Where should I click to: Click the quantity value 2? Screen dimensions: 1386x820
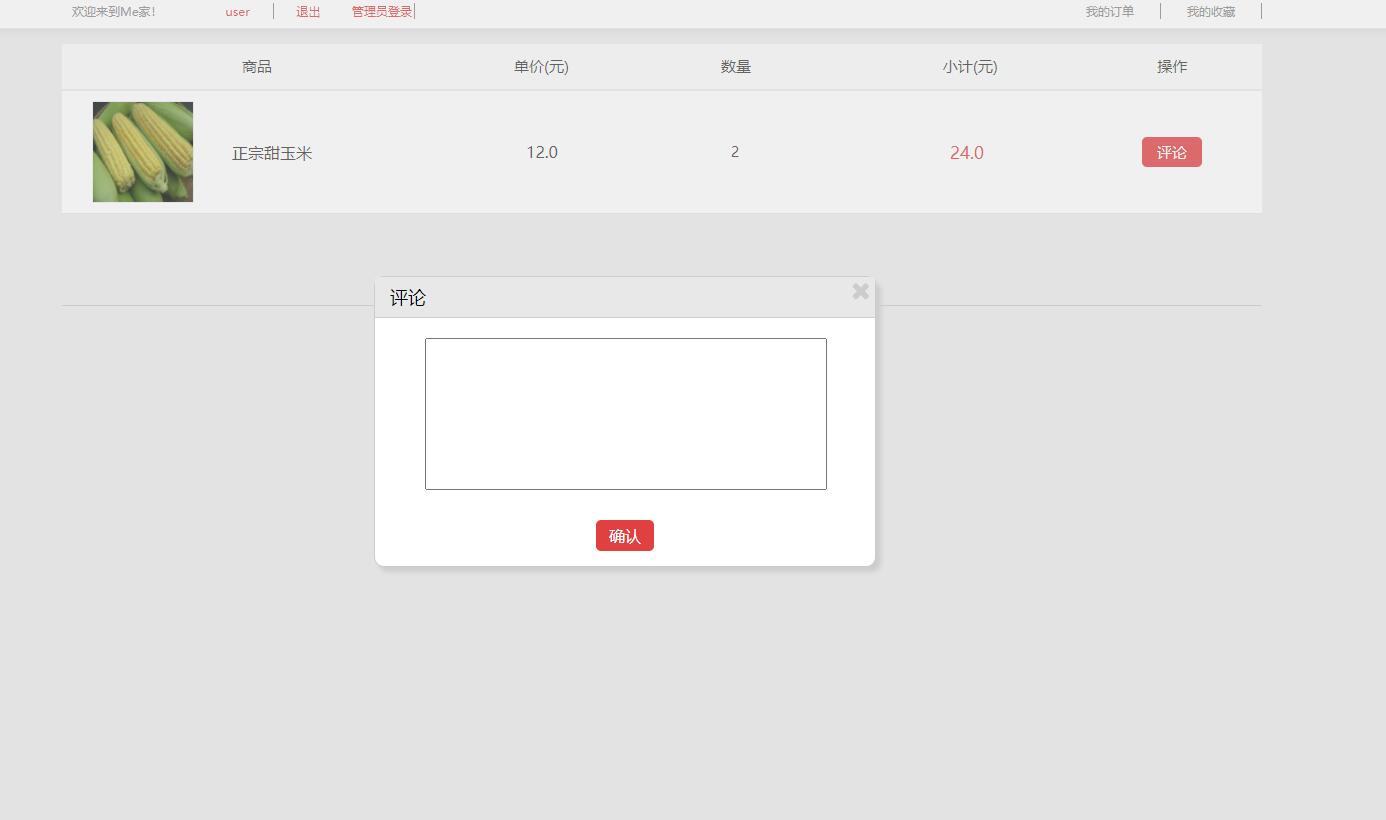(x=735, y=152)
